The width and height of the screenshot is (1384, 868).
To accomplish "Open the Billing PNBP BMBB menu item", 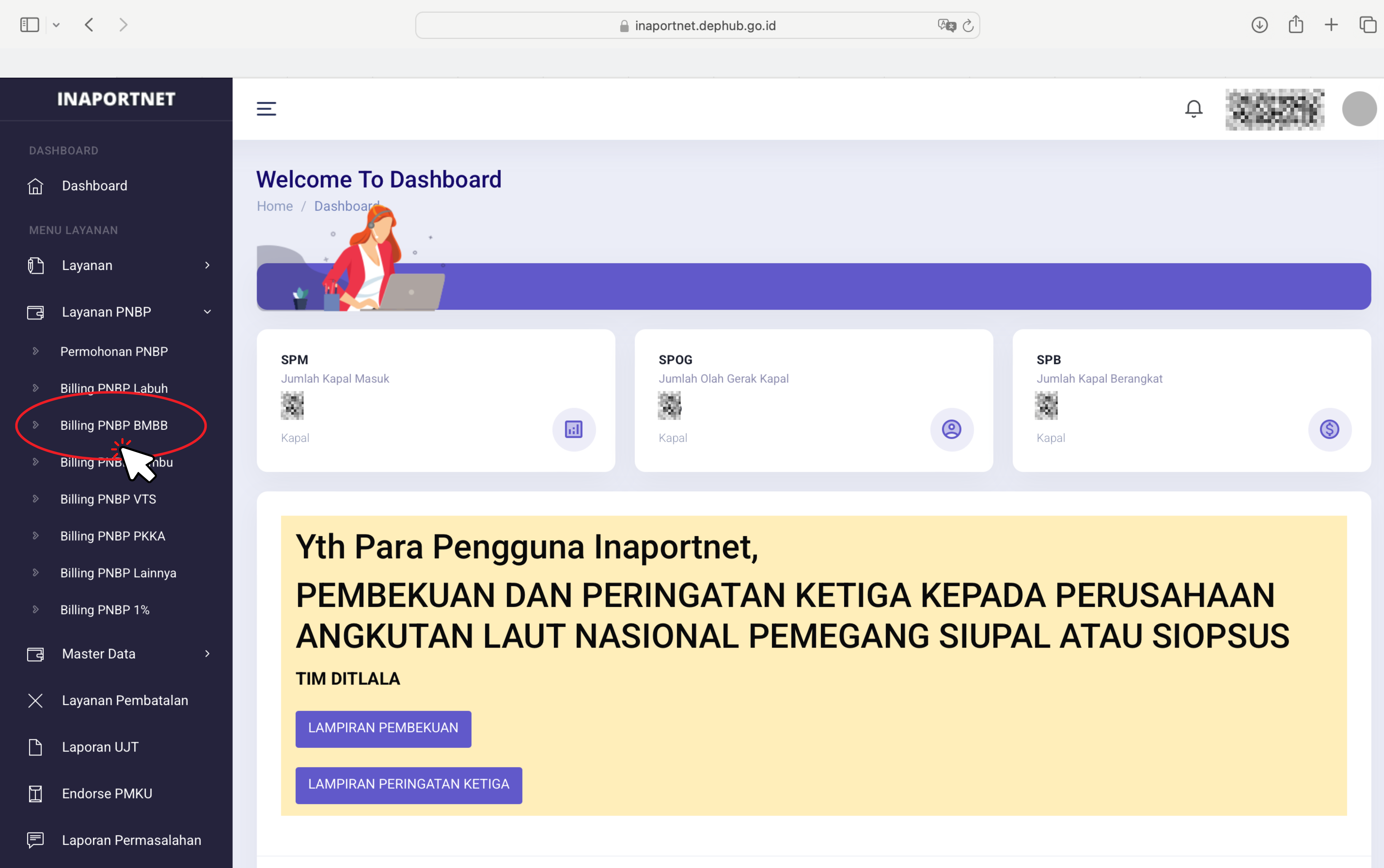I will pyautogui.click(x=114, y=425).
